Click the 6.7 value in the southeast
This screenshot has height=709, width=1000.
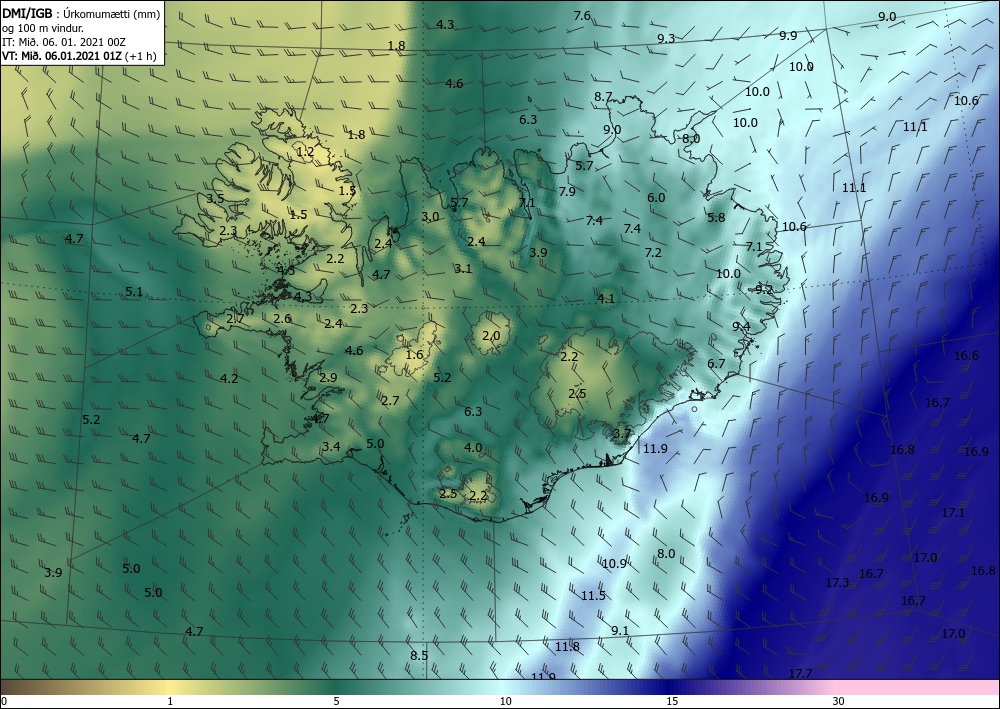click(x=716, y=363)
